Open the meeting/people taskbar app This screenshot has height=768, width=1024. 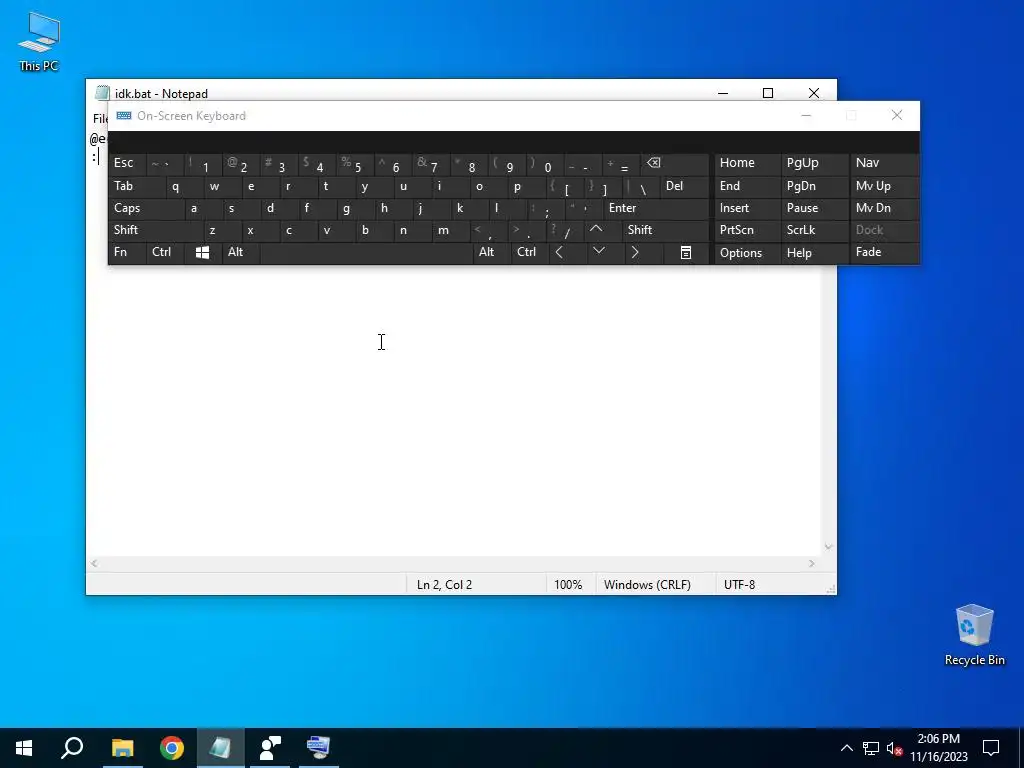[270, 748]
